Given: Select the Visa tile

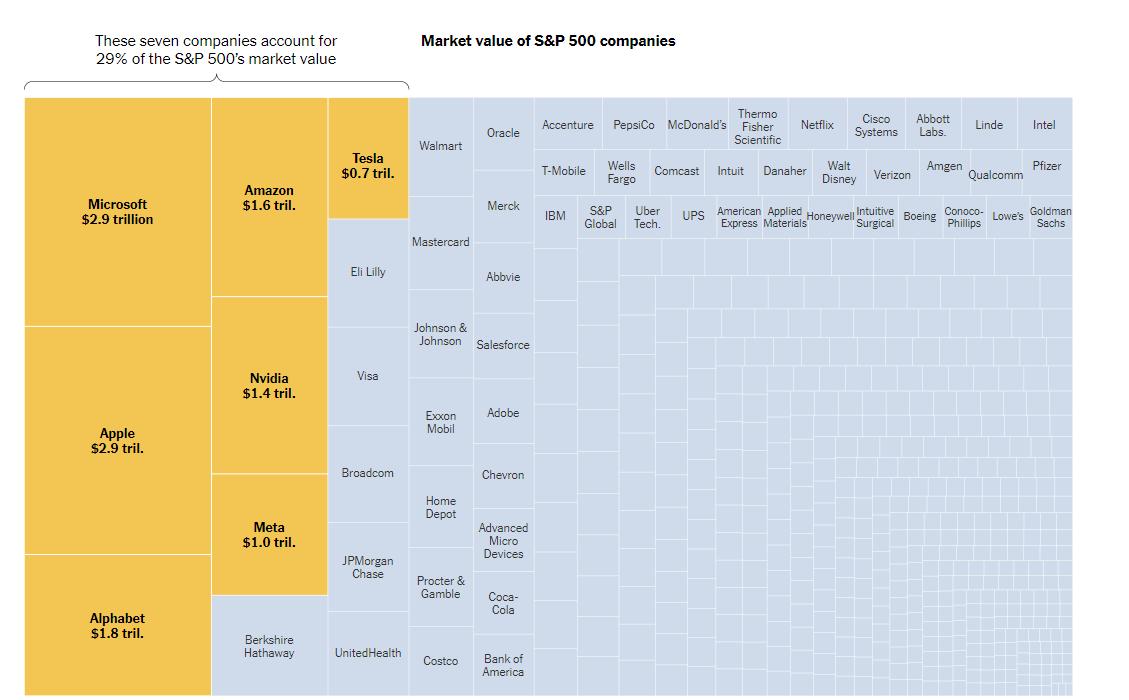Looking at the screenshot, I should coord(368,376).
